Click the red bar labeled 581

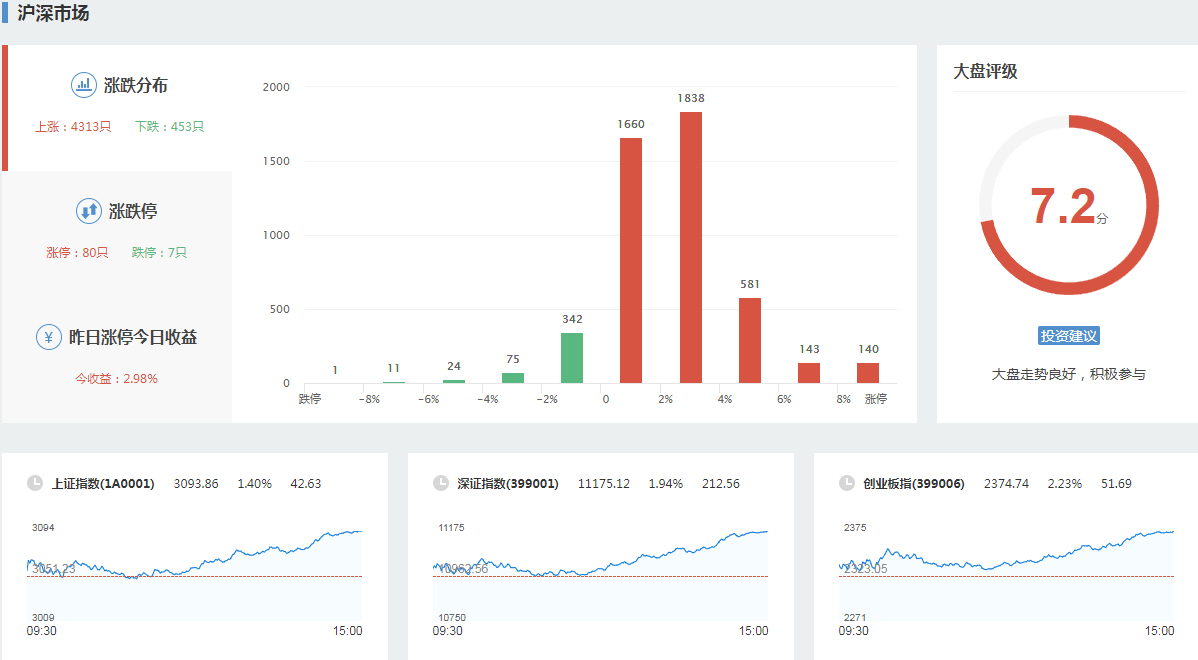coord(749,341)
